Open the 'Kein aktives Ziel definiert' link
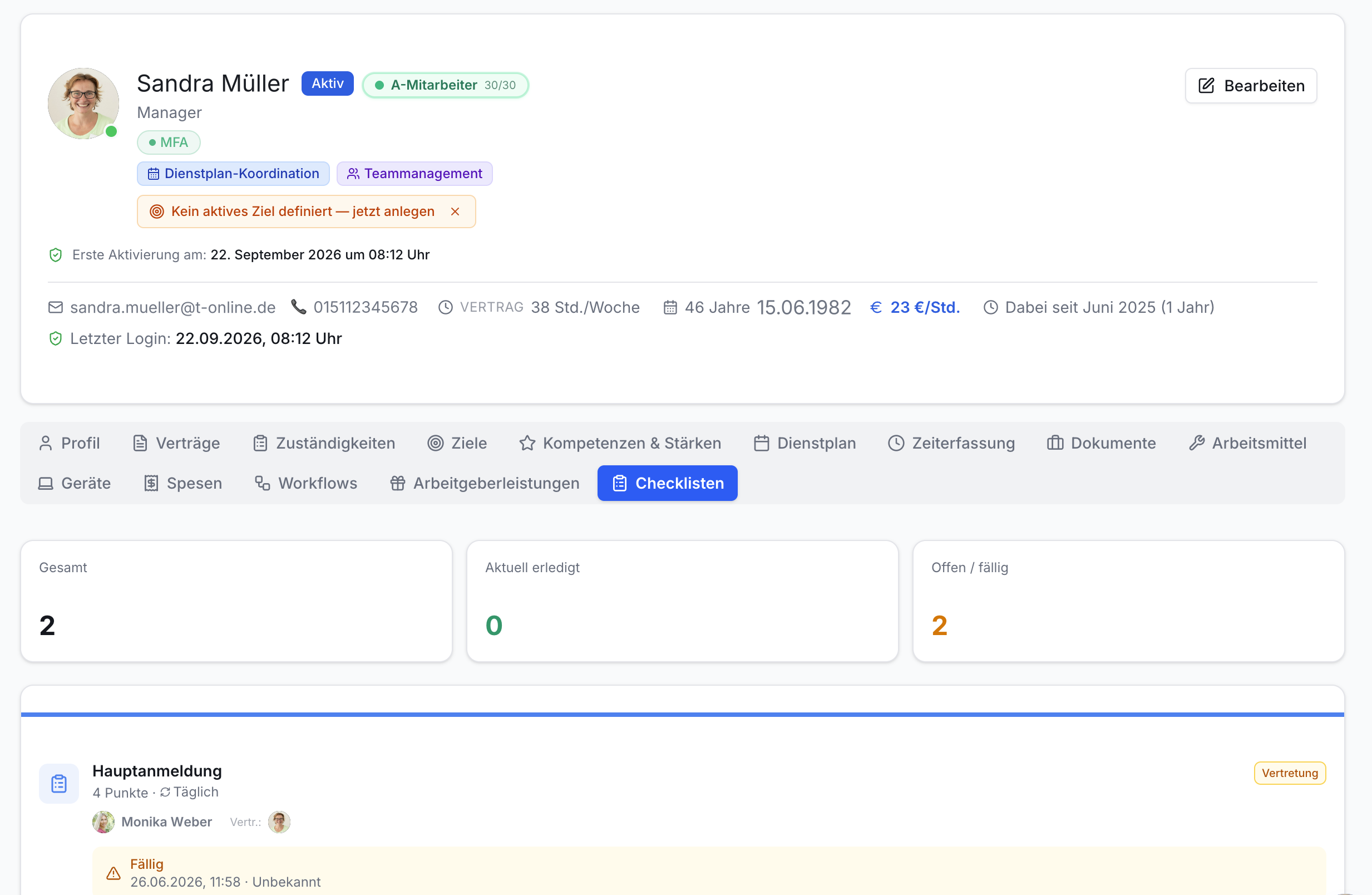Screen dimensions: 1372x895 coord(303,212)
